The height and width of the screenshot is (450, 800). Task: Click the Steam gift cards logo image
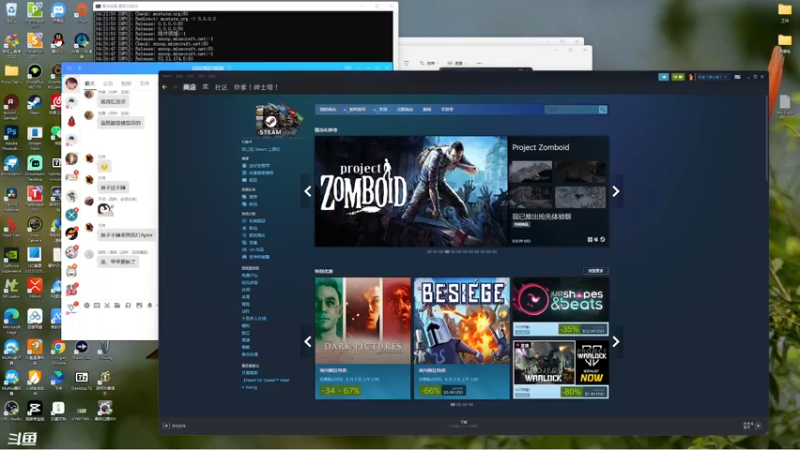tap(279, 120)
